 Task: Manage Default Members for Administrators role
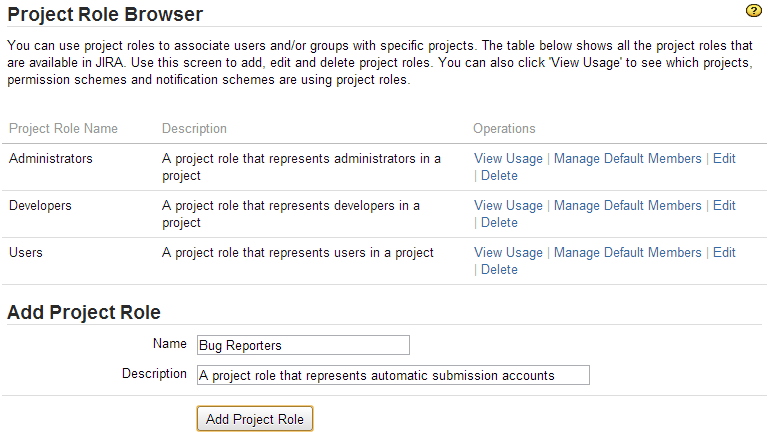tap(627, 159)
